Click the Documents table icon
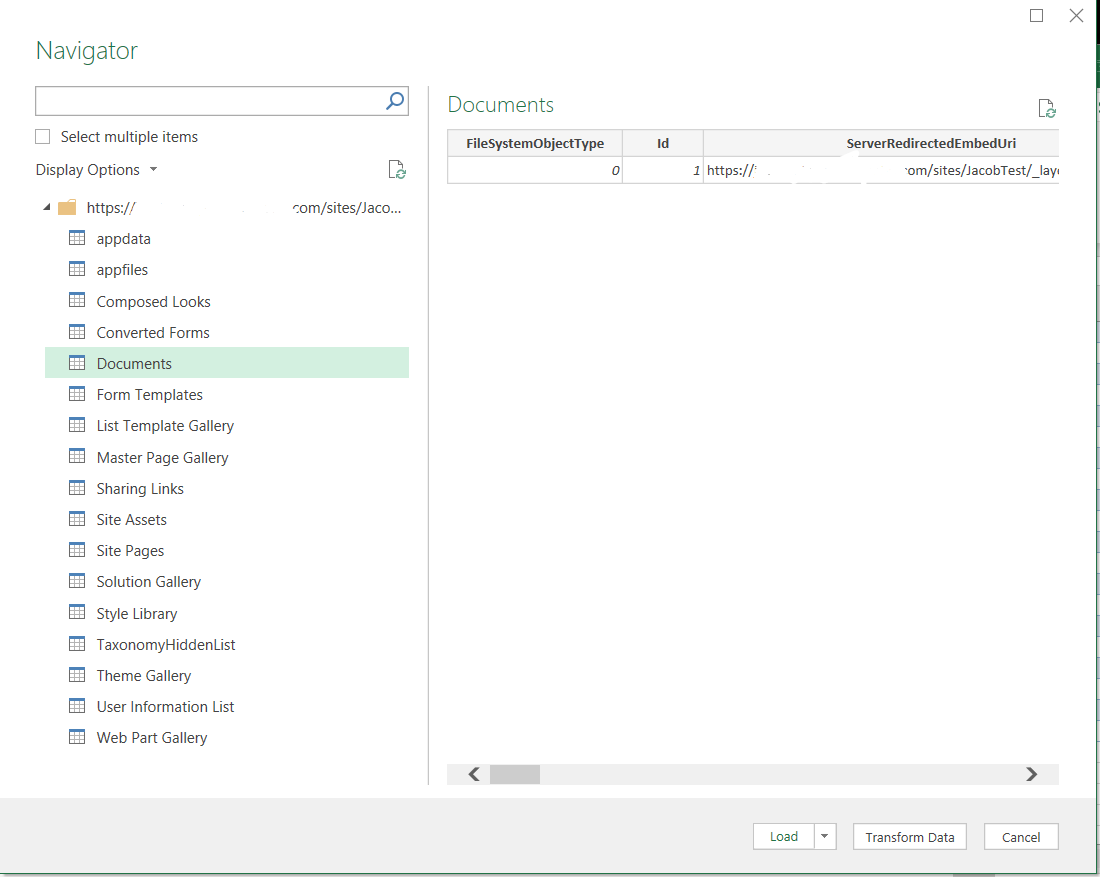1100x877 pixels. tap(77, 363)
